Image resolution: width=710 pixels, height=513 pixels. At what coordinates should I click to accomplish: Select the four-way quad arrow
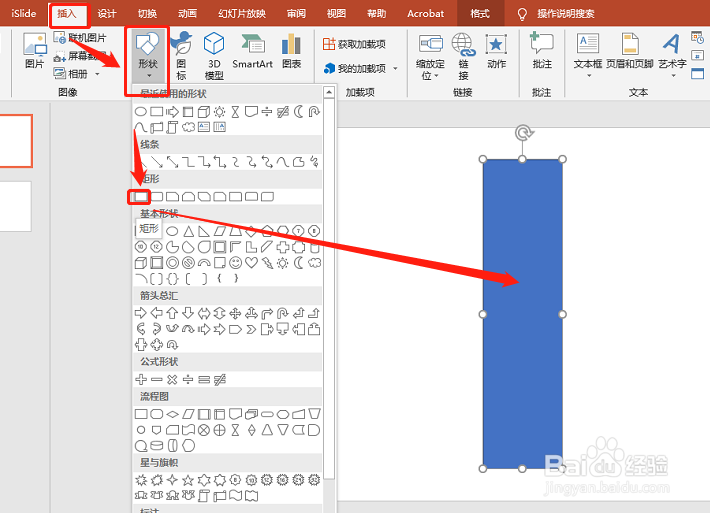tap(235, 313)
